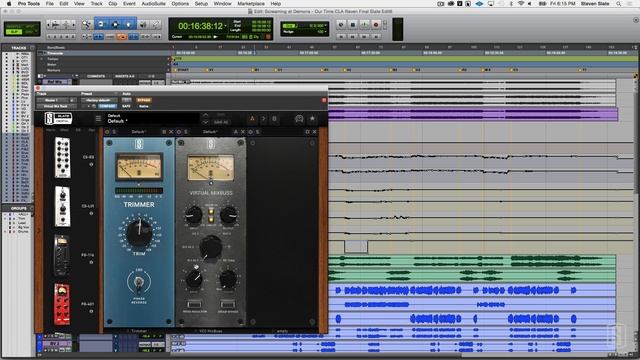This screenshot has width=640, height=360.
Task: Open Groups list popup menu
Action: pos(32,208)
